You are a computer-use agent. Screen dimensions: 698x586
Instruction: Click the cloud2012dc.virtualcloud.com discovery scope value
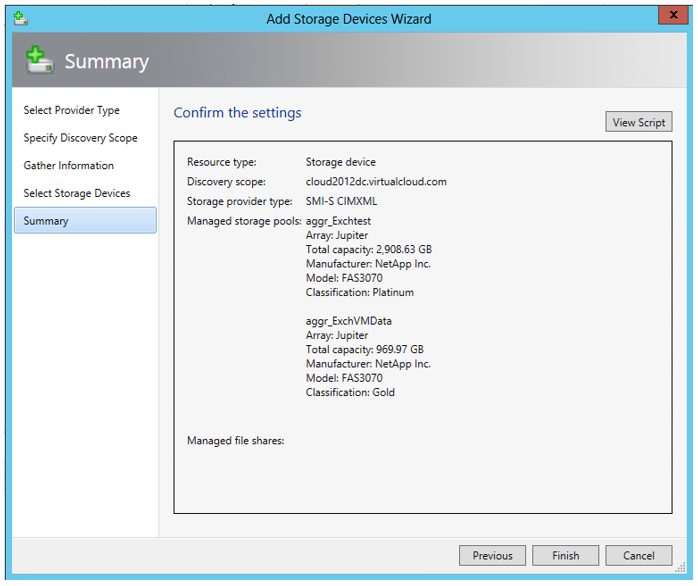[376, 182]
